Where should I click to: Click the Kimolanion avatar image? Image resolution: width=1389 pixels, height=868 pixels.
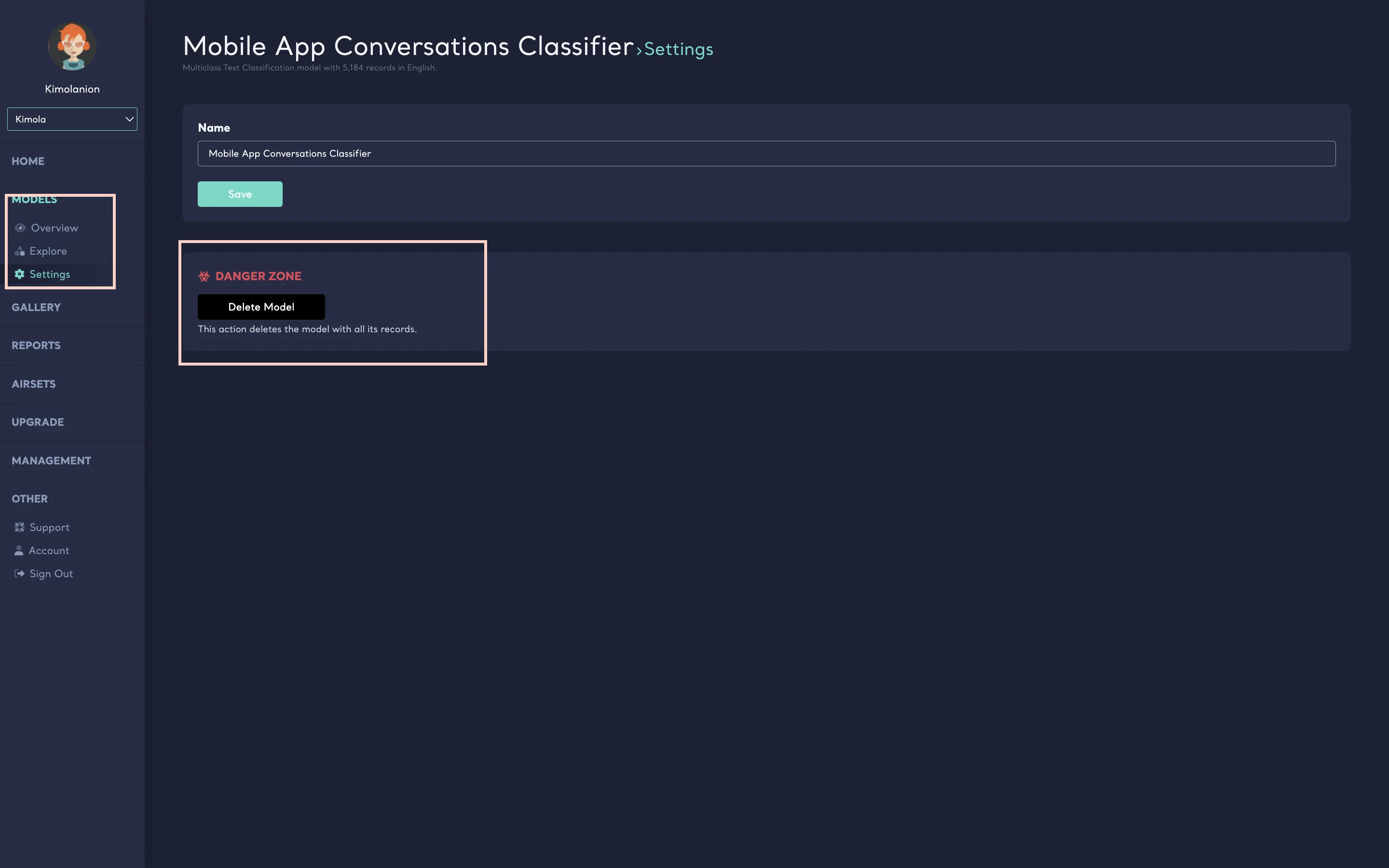tap(72, 46)
